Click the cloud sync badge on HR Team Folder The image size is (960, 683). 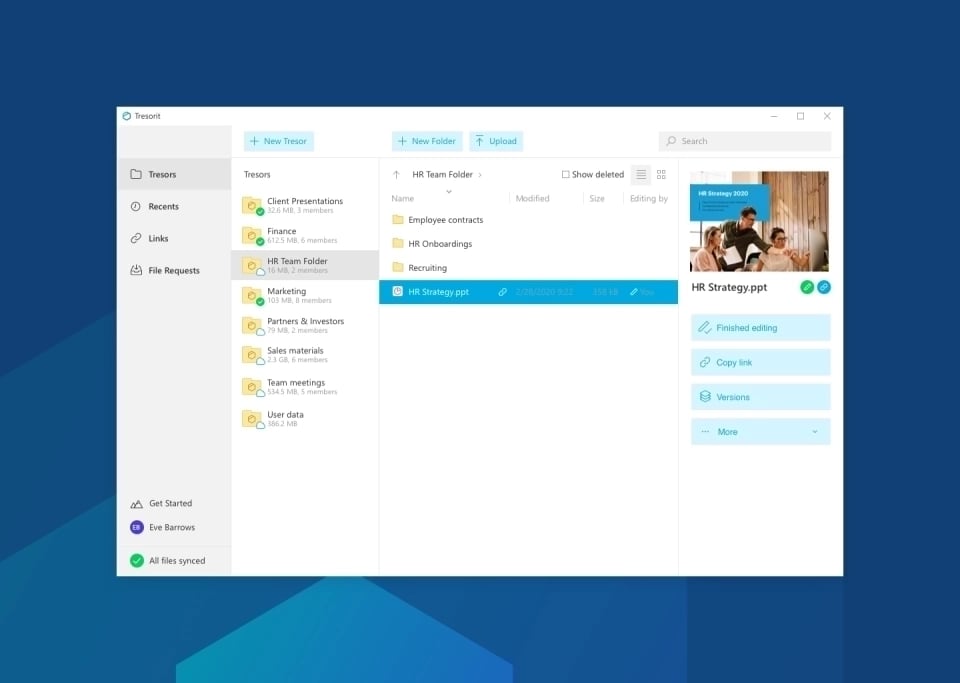(258, 269)
